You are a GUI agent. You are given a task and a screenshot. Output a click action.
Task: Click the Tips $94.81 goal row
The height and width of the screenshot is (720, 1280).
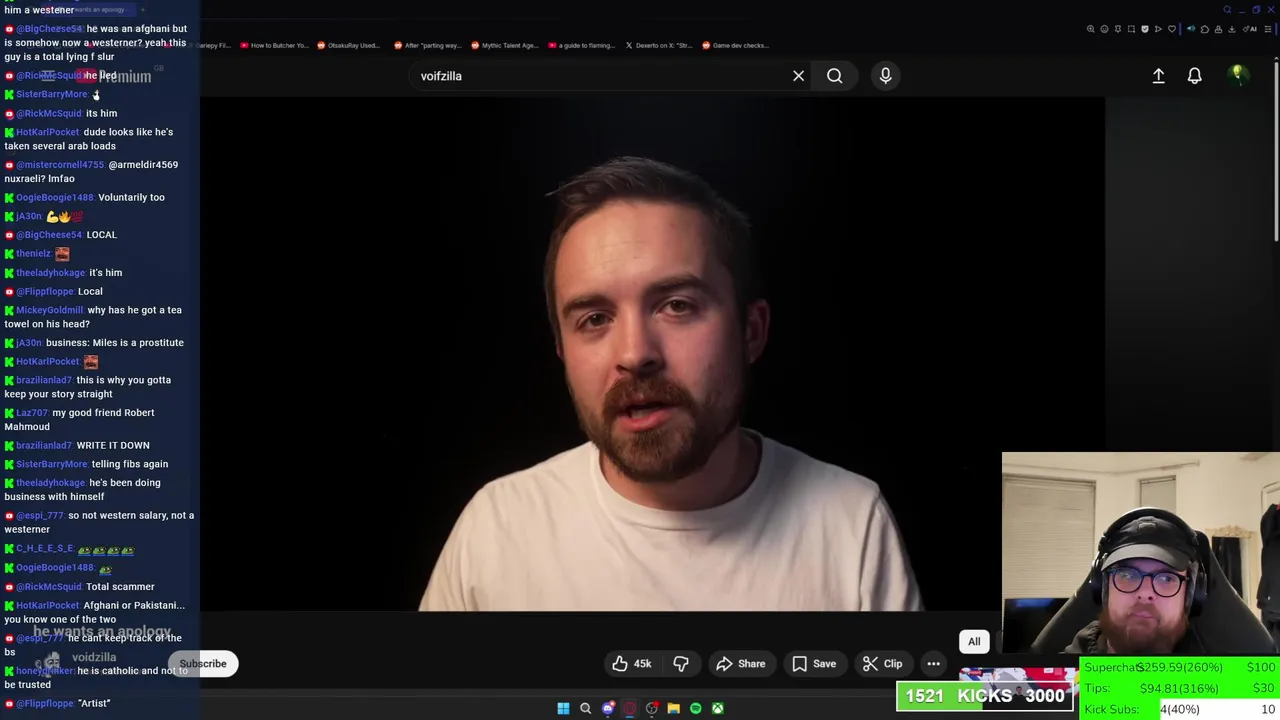coord(1180,688)
